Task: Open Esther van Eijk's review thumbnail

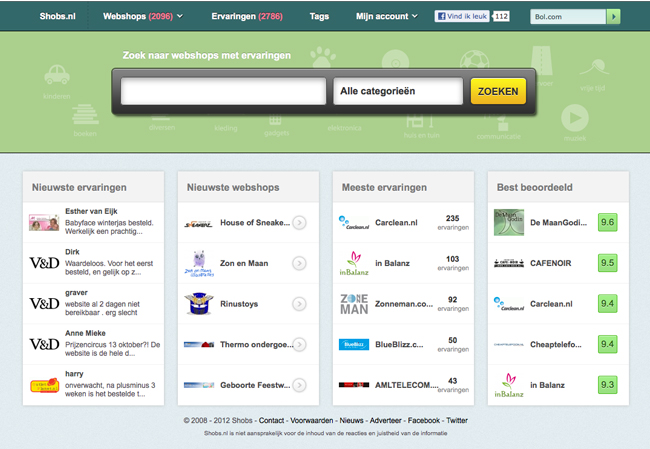Action: point(44,222)
